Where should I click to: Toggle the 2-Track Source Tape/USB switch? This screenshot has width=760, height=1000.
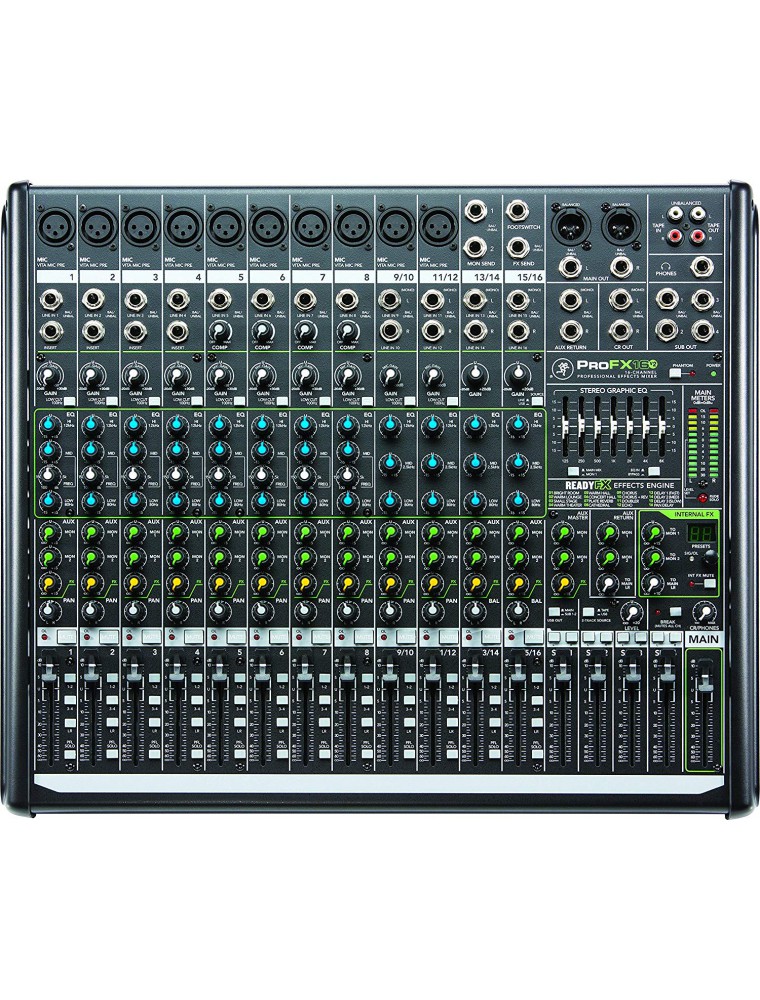pyautogui.click(x=588, y=611)
